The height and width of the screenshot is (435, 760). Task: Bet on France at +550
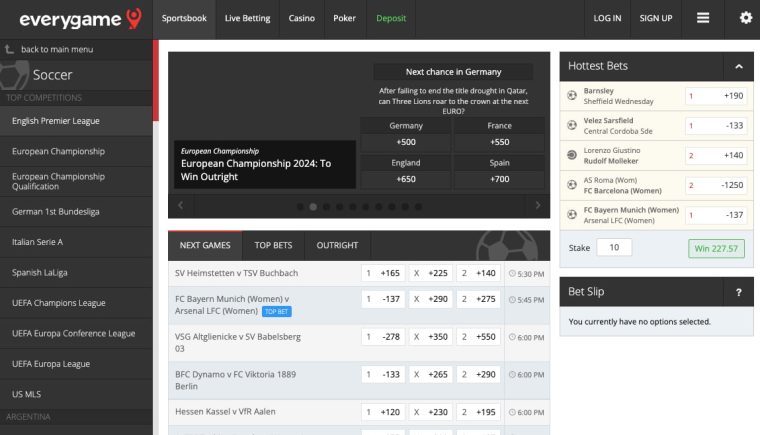click(x=499, y=142)
